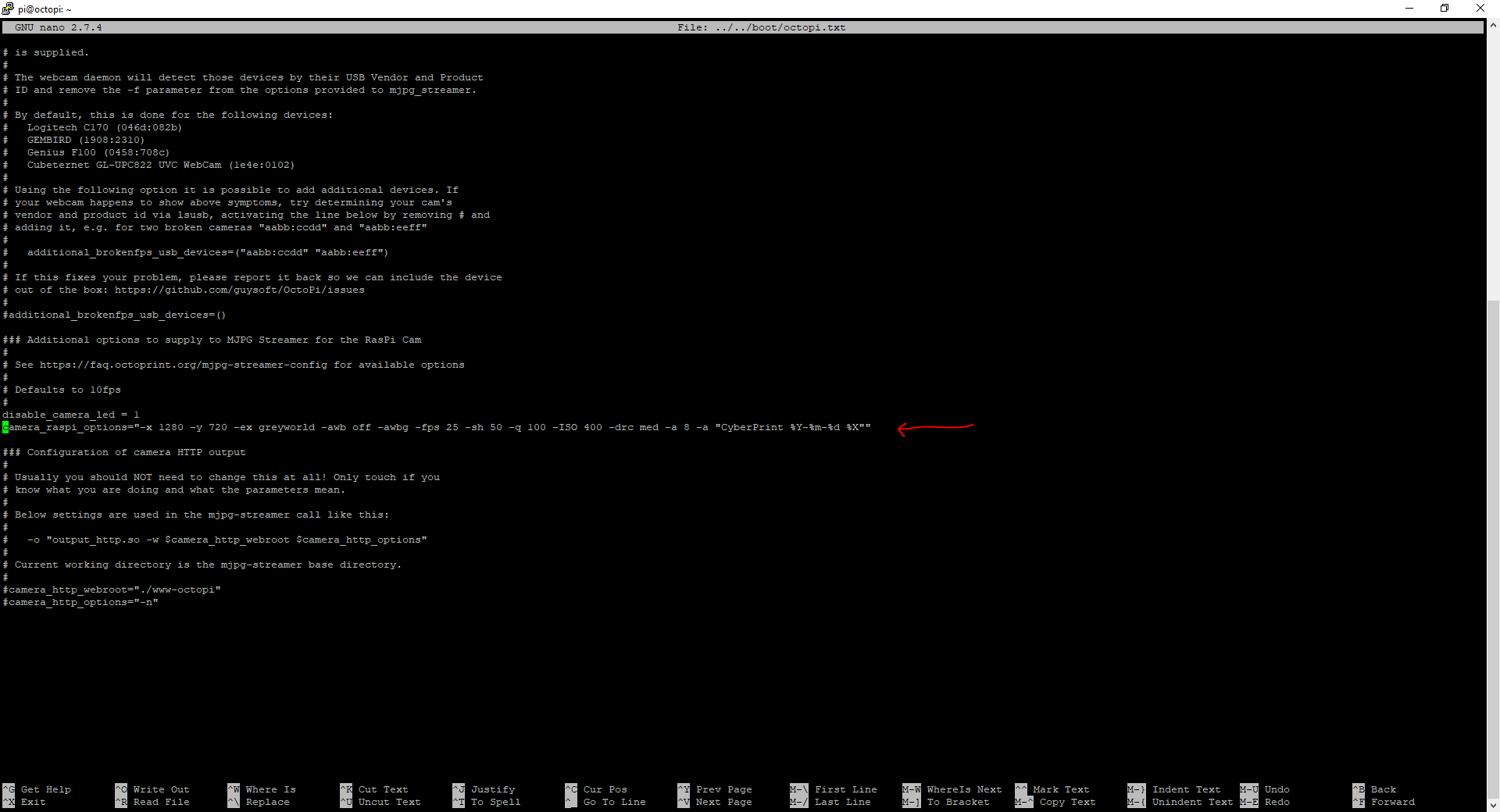The width and height of the screenshot is (1500, 812).
Task: Click the "CyberPrint %Y-%m-%d %X" annotation string
Action: 790,427
